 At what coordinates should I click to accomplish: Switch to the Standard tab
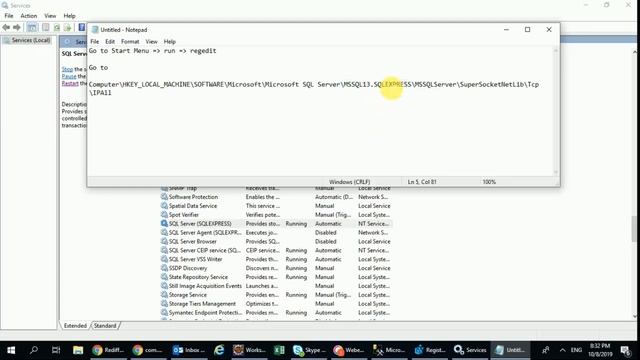(x=105, y=326)
